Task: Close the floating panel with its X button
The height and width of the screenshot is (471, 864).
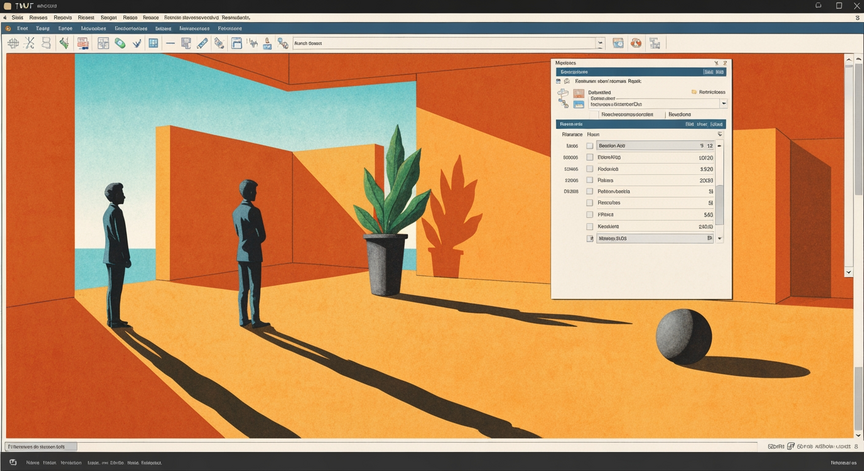Action: (x=725, y=63)
